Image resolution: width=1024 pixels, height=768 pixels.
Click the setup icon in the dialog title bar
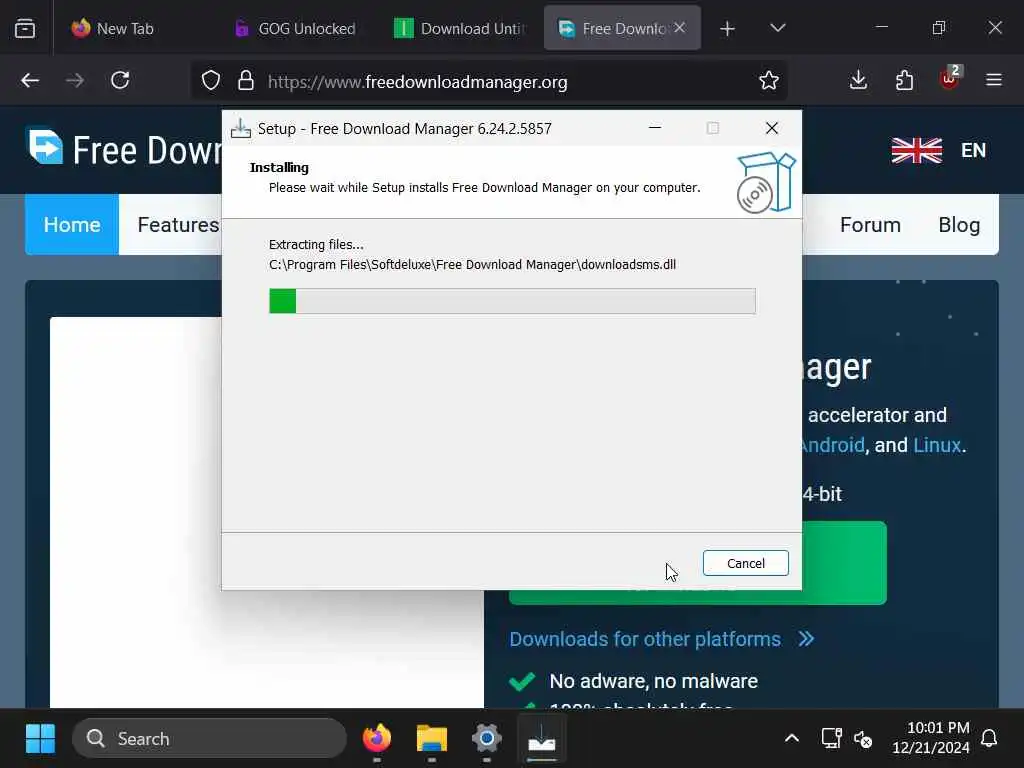pos(240,128)
